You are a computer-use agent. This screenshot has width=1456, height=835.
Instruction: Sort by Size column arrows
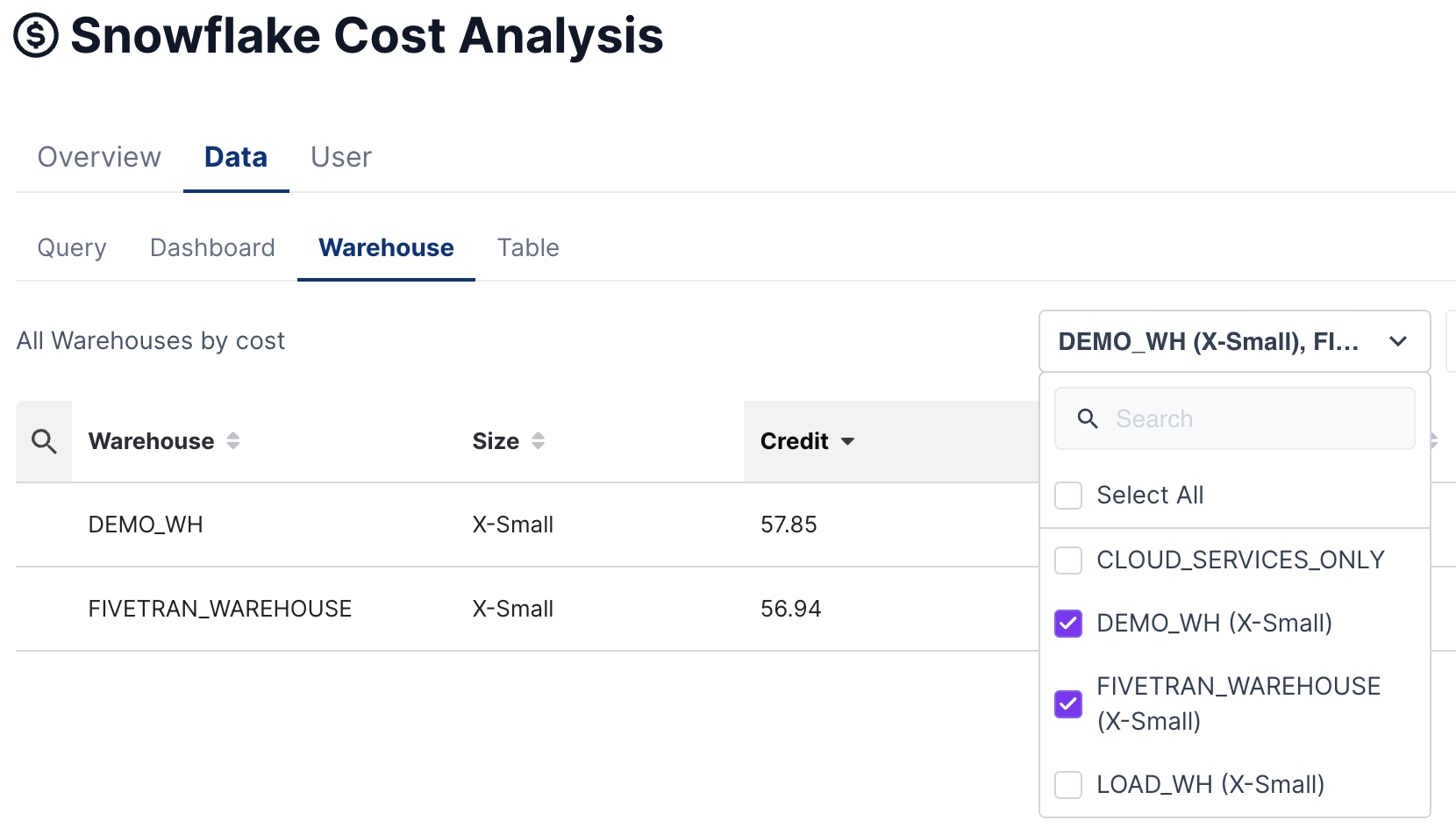538,441
